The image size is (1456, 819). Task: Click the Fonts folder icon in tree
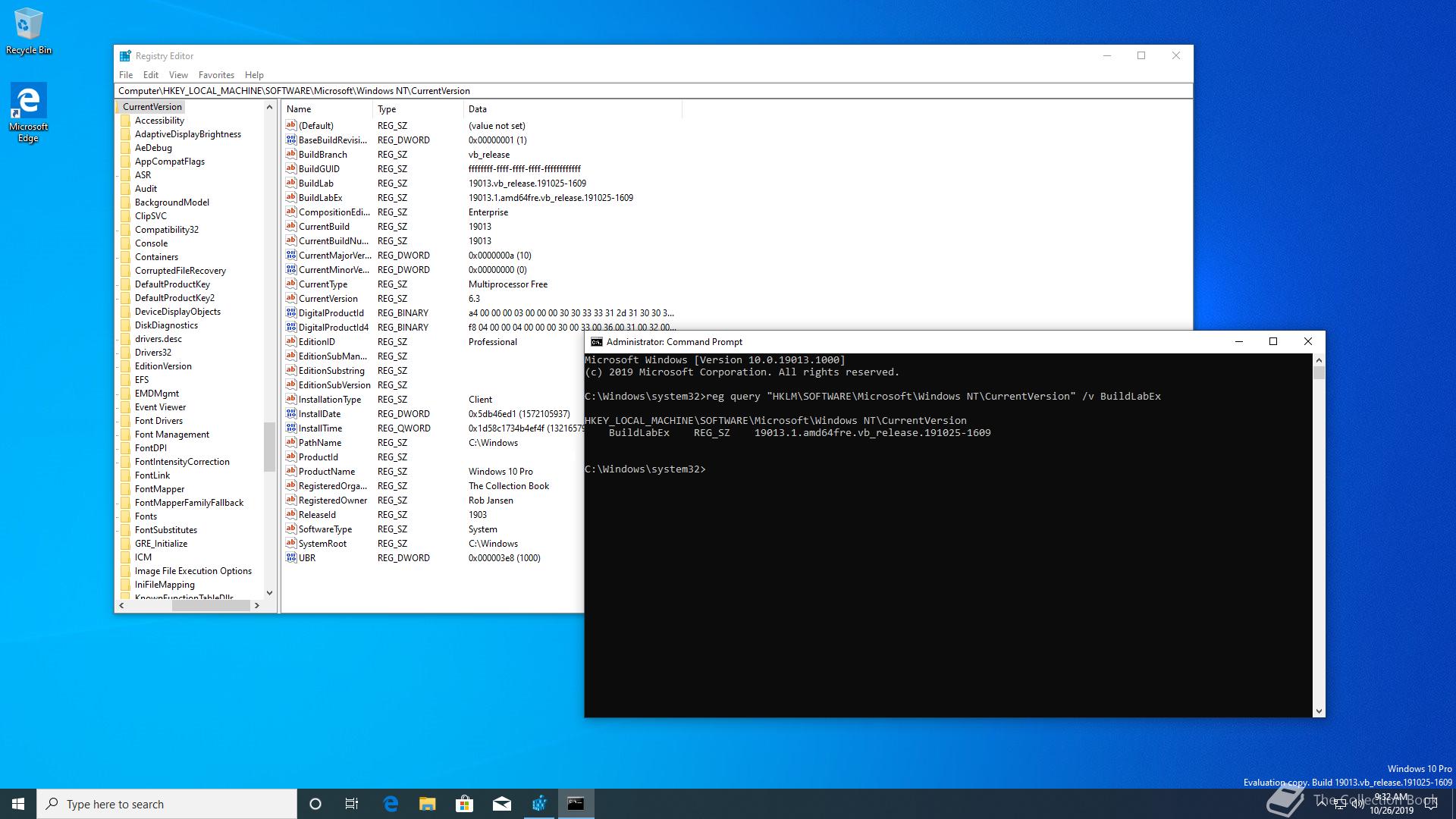click(x=125, y=516)
